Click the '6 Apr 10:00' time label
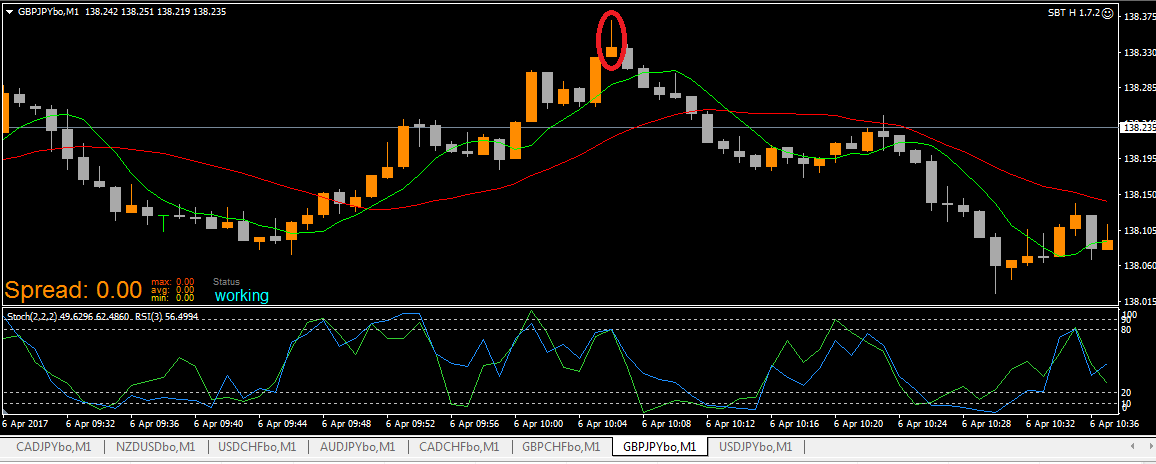Viewport: 1156px width, 464px height. 540,424
